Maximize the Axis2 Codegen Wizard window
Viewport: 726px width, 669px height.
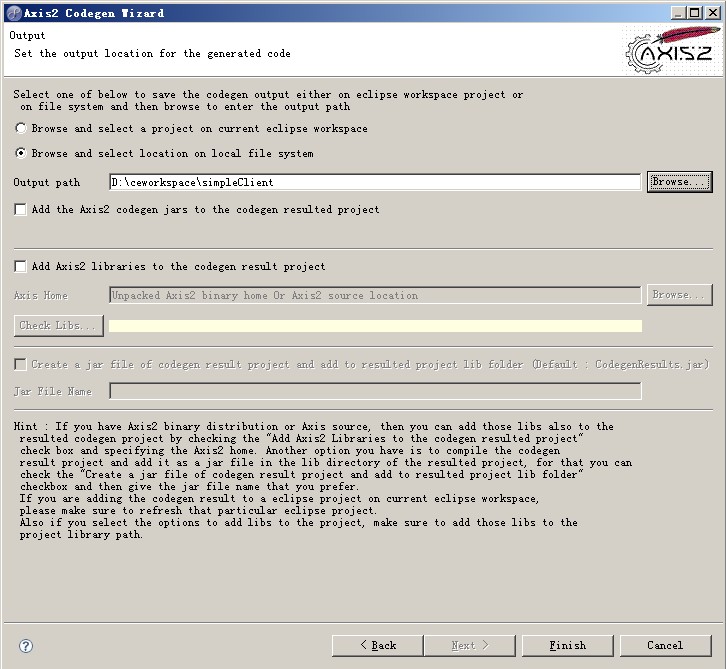(x=695, y=13)
